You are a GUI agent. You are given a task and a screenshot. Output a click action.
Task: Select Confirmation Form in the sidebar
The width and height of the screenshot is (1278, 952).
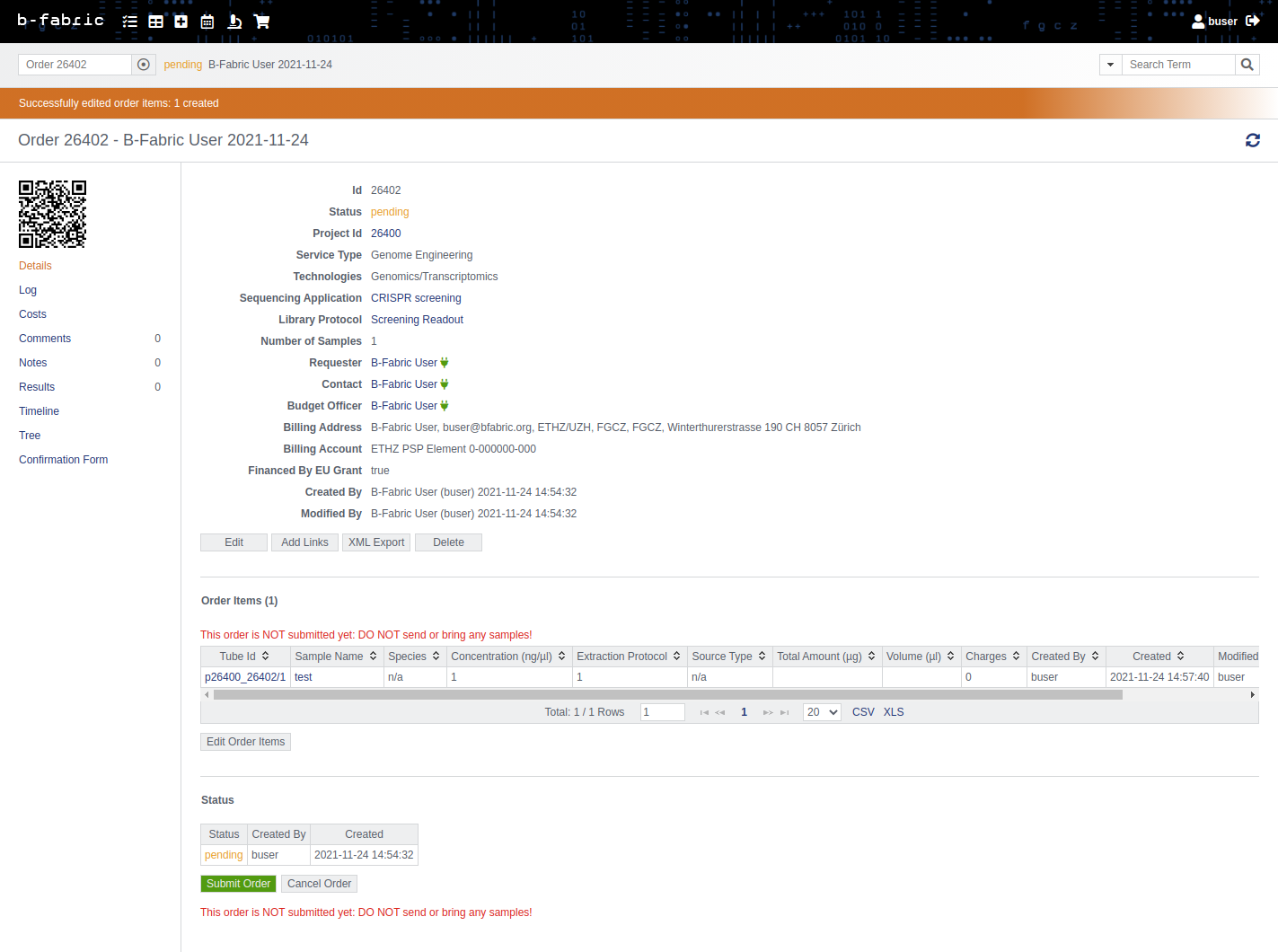(x=64, y=460)
